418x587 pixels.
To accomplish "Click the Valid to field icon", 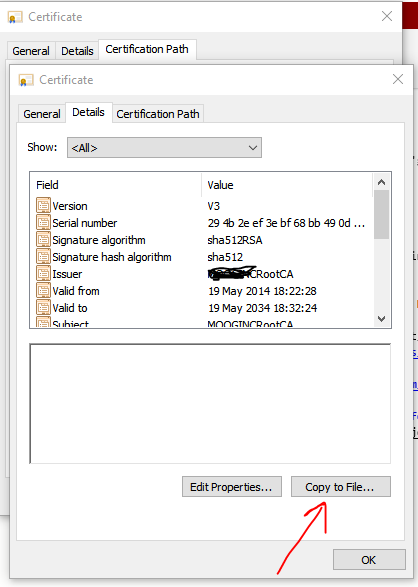I will (x=43, y=308).
